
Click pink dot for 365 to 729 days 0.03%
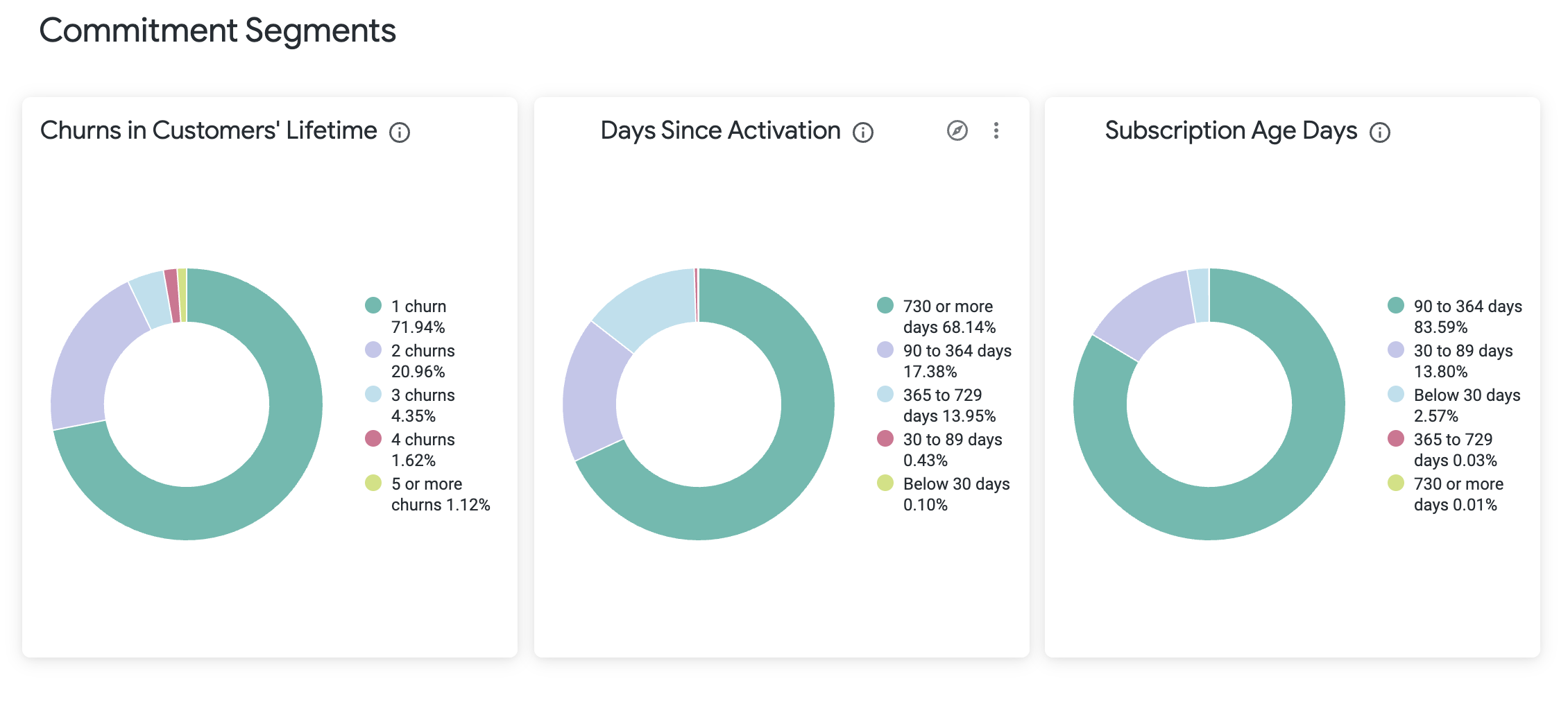point(1396,438)
